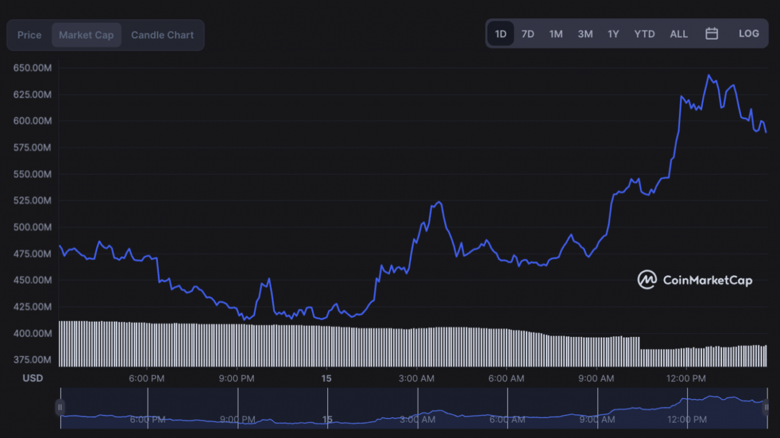Click the right handle of the range navigator
Image resolution: width=780 pixels, height=438 pixels.
point(766,408)
